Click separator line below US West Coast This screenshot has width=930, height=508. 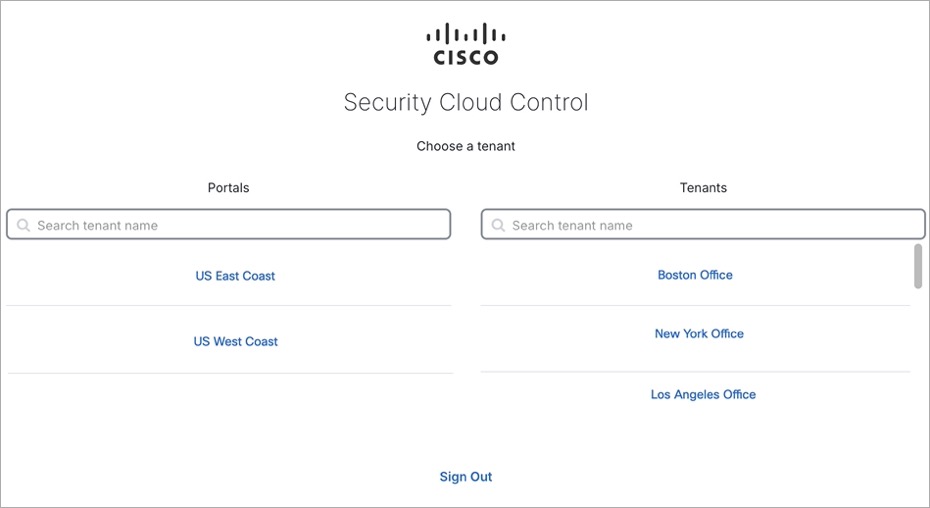(x=229, y=374)
